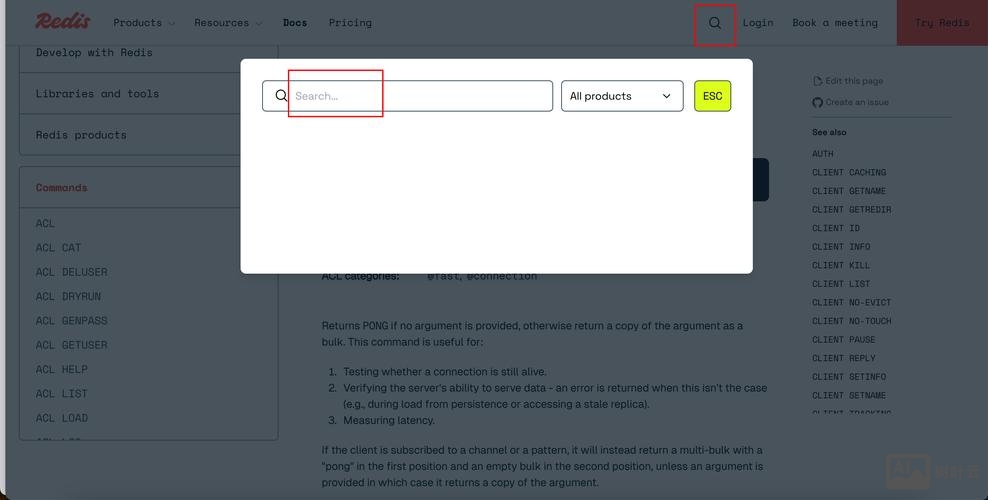
Task: Open the Docs tab
Action: tap(295, 23)
